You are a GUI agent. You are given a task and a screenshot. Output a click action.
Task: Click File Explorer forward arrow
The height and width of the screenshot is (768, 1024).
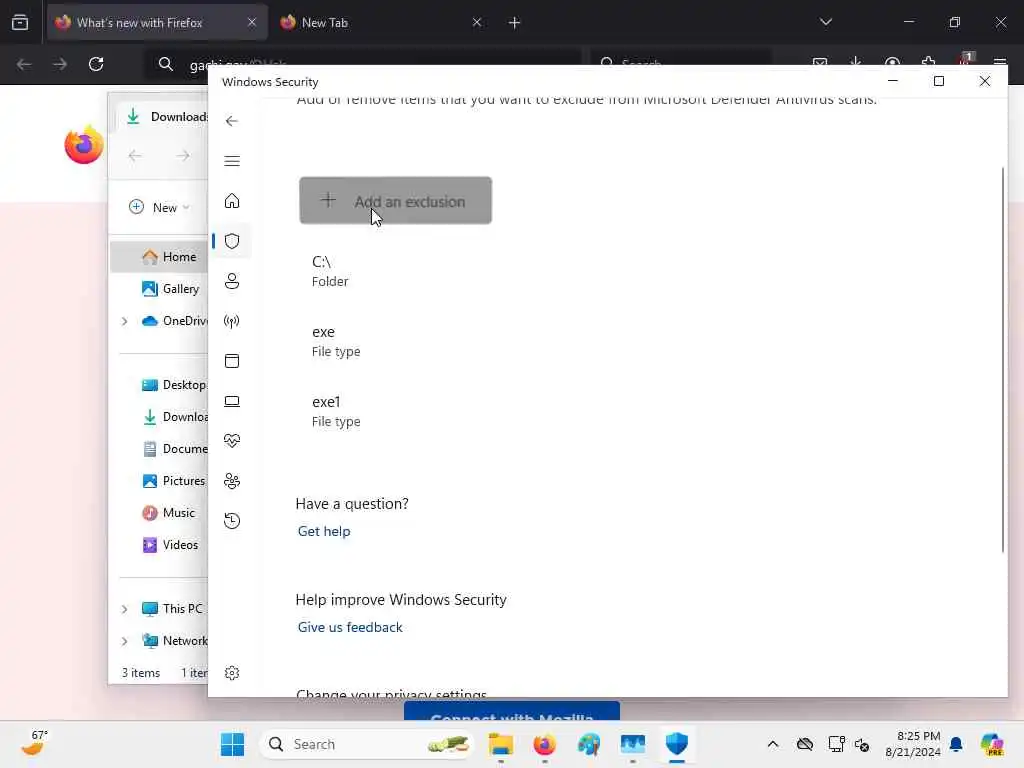183,155
